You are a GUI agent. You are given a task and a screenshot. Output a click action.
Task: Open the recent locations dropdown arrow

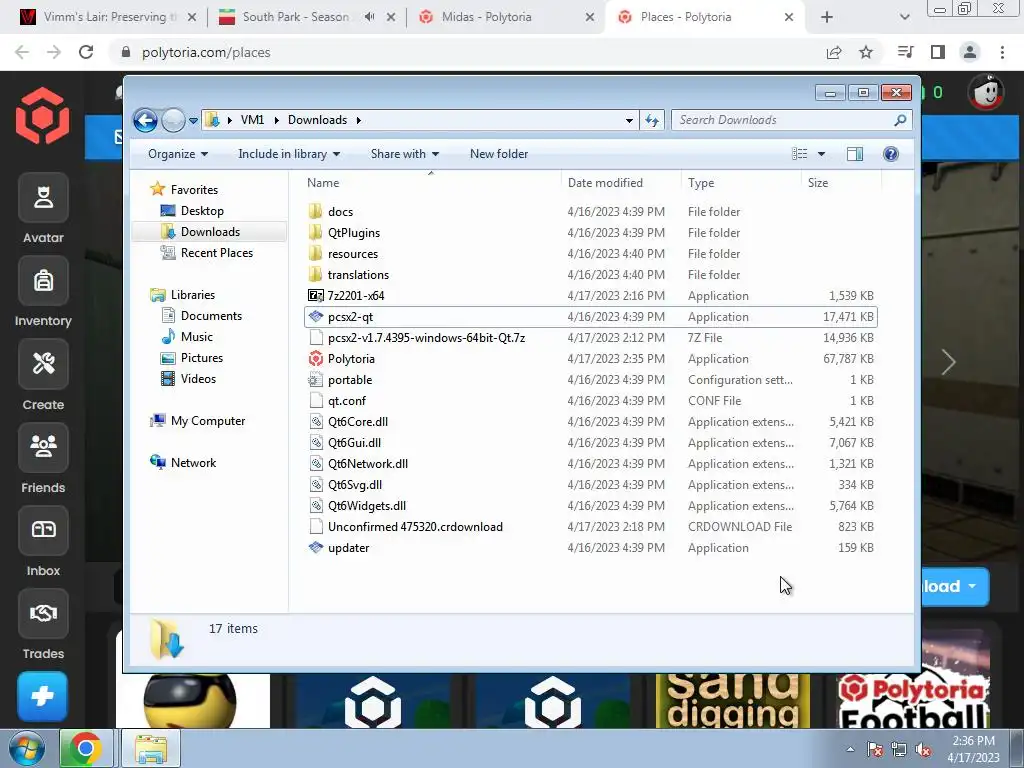coord(193,121)
